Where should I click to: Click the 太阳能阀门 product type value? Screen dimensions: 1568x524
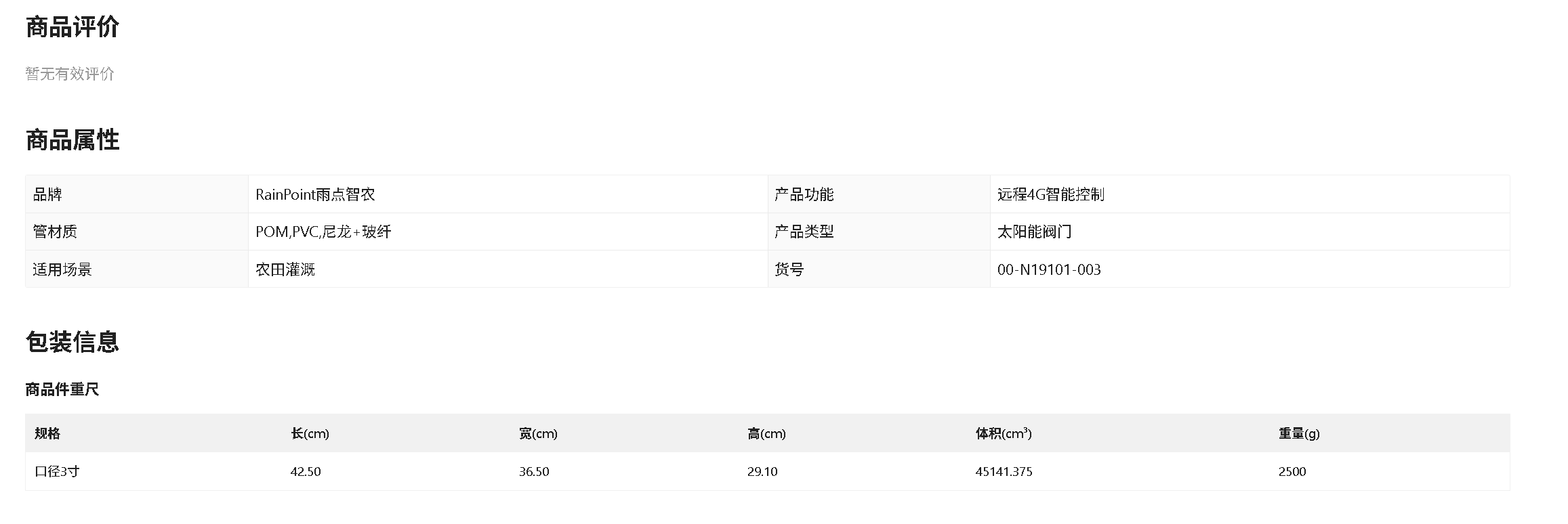pos(1035,232)
